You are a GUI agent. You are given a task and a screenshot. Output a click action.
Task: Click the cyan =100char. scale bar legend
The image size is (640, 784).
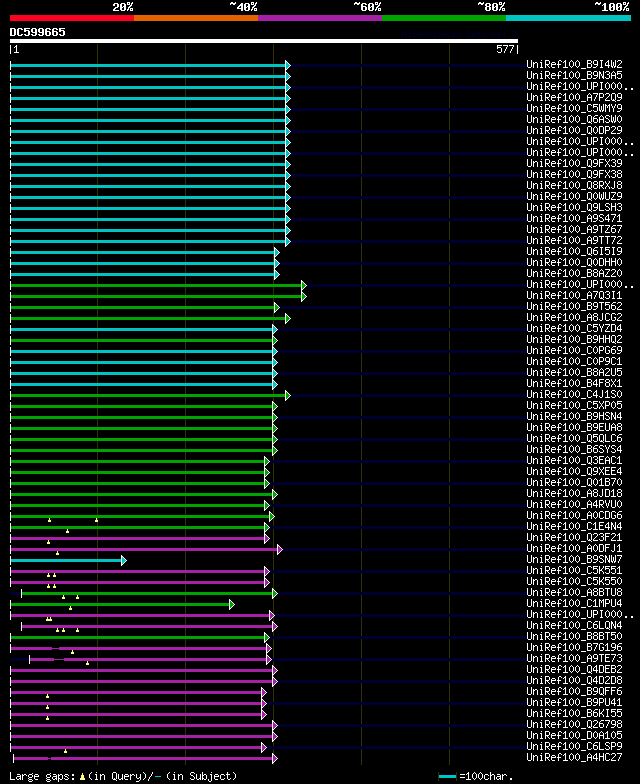[447, 776]
